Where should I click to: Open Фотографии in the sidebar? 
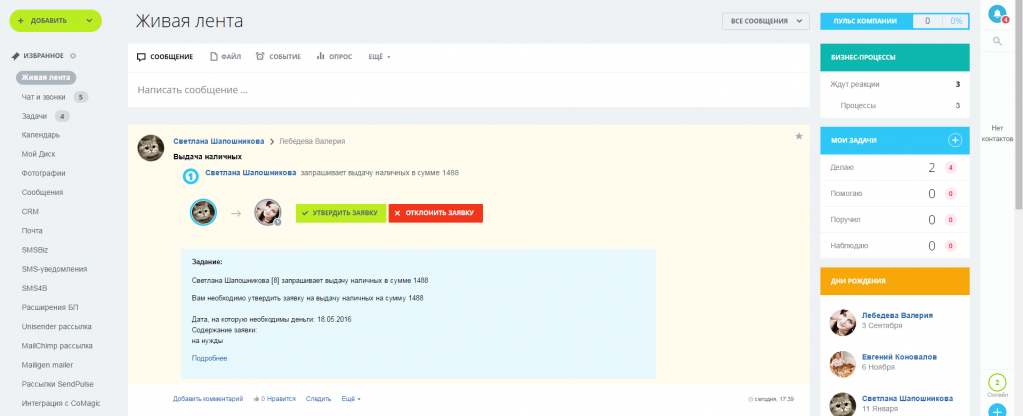(43, 173)
